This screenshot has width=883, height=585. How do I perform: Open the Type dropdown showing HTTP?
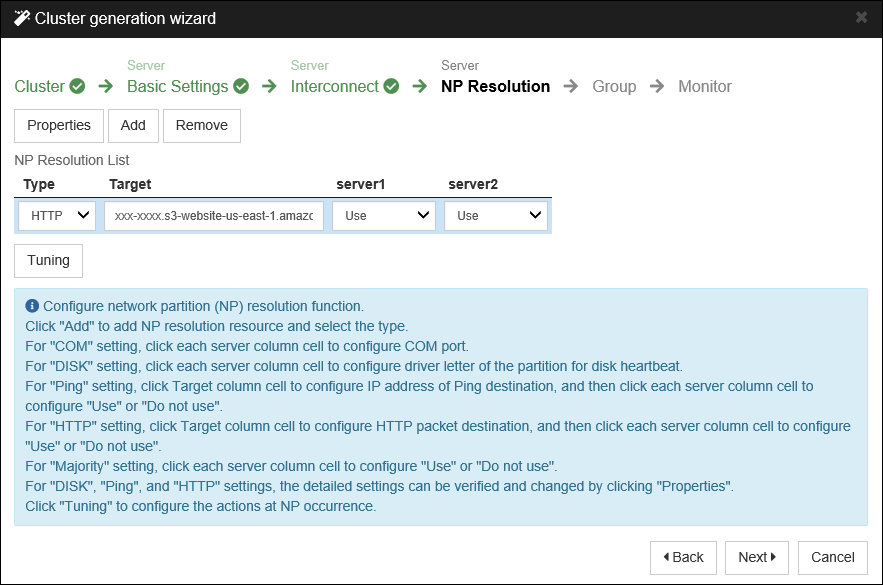point(56,215)
